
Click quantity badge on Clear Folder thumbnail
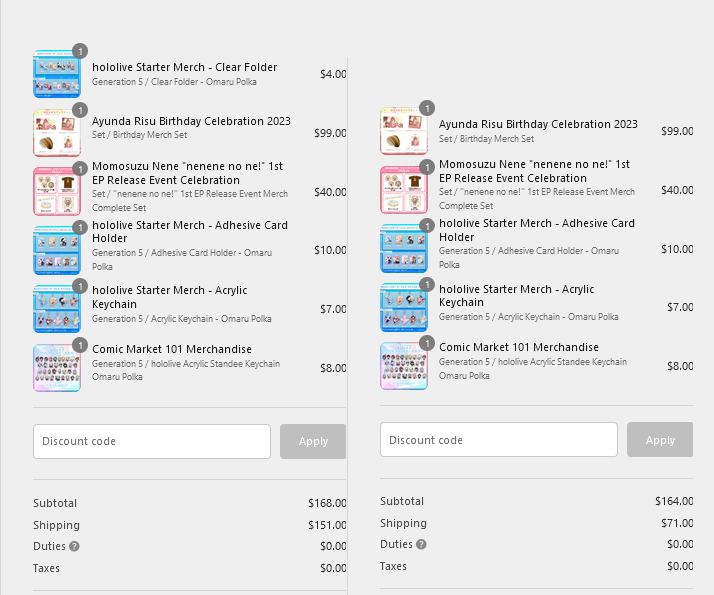point(80,51)
